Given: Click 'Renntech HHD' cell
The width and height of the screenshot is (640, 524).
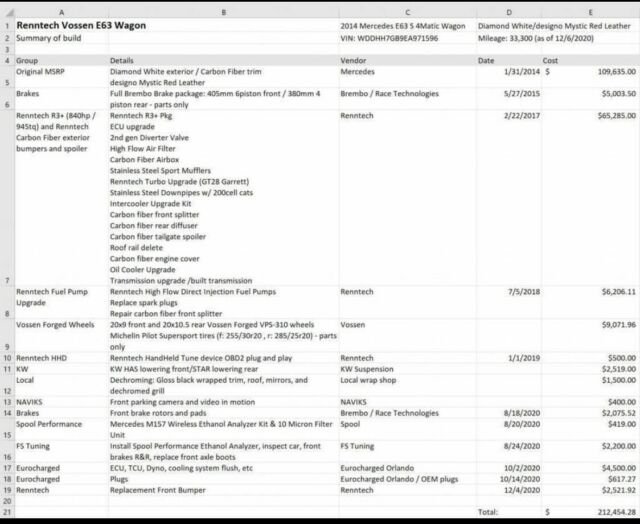Looking at the screenshot, I should [62, 358].
